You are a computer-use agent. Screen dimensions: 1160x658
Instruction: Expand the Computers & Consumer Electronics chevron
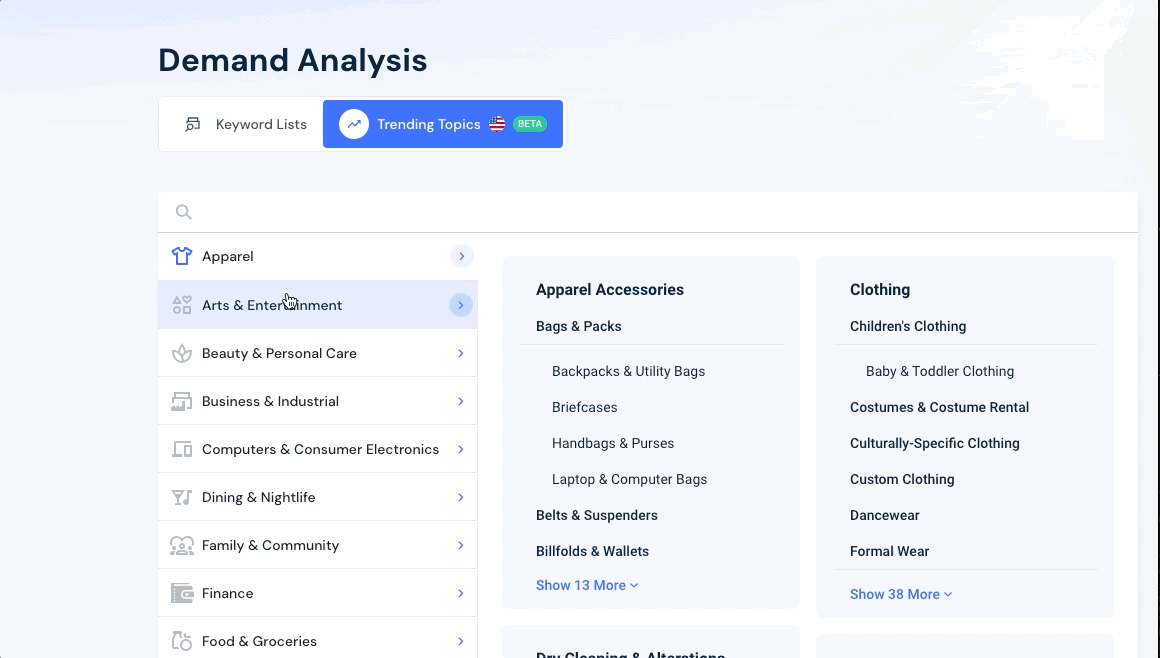[461, 449]
